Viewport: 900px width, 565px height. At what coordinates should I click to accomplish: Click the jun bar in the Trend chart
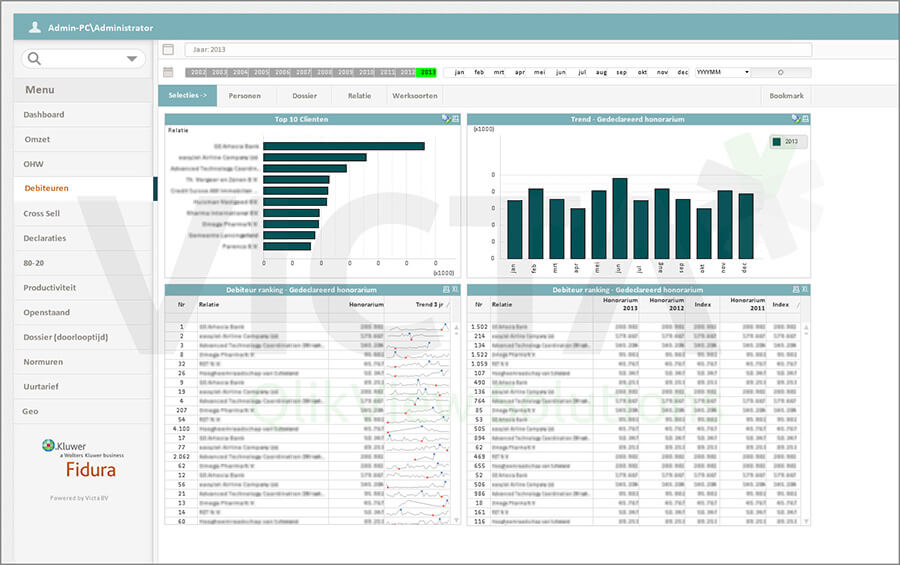coord(619,218)
